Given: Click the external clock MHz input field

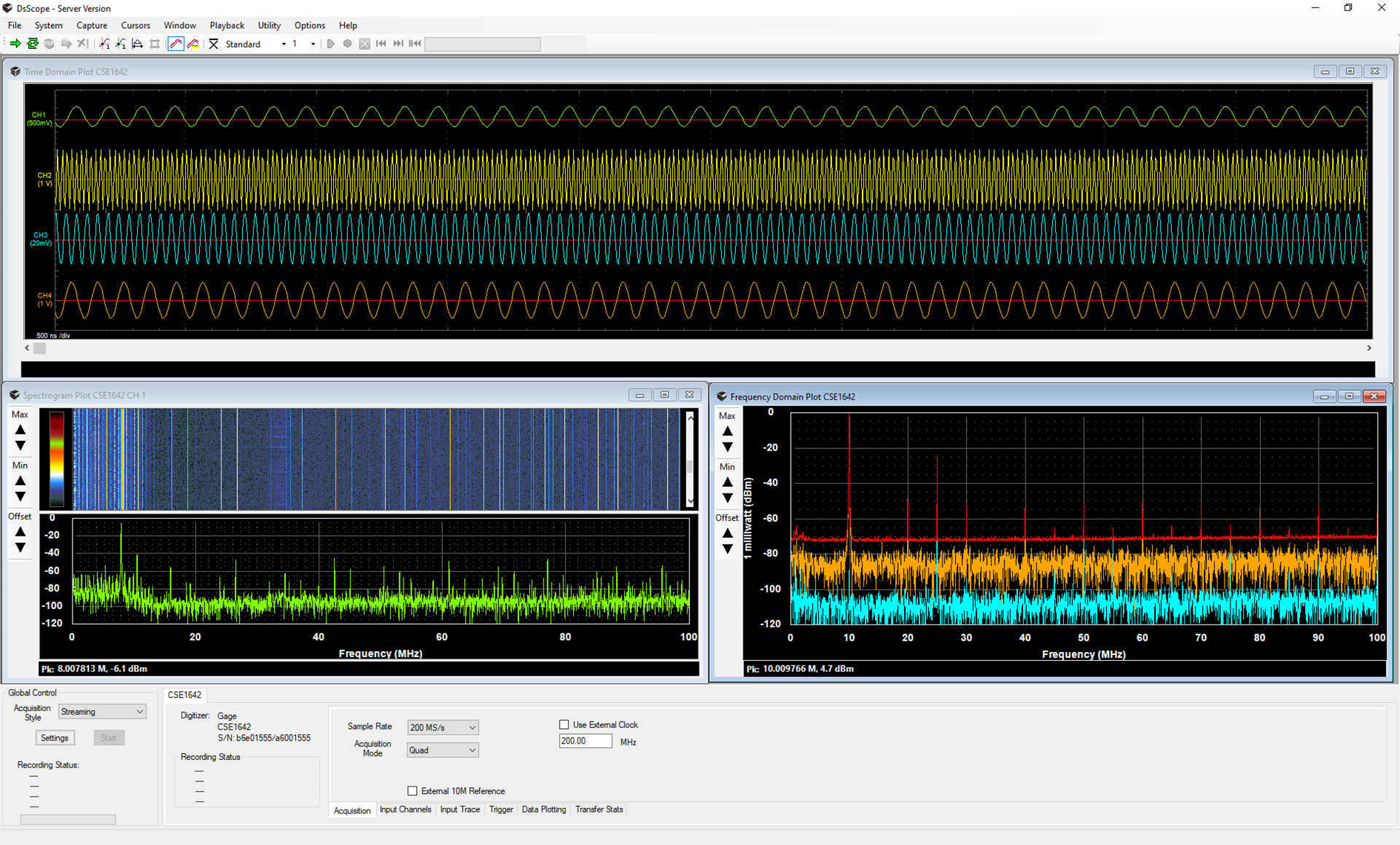Looking at the screenshot, I should coord(585,741).
